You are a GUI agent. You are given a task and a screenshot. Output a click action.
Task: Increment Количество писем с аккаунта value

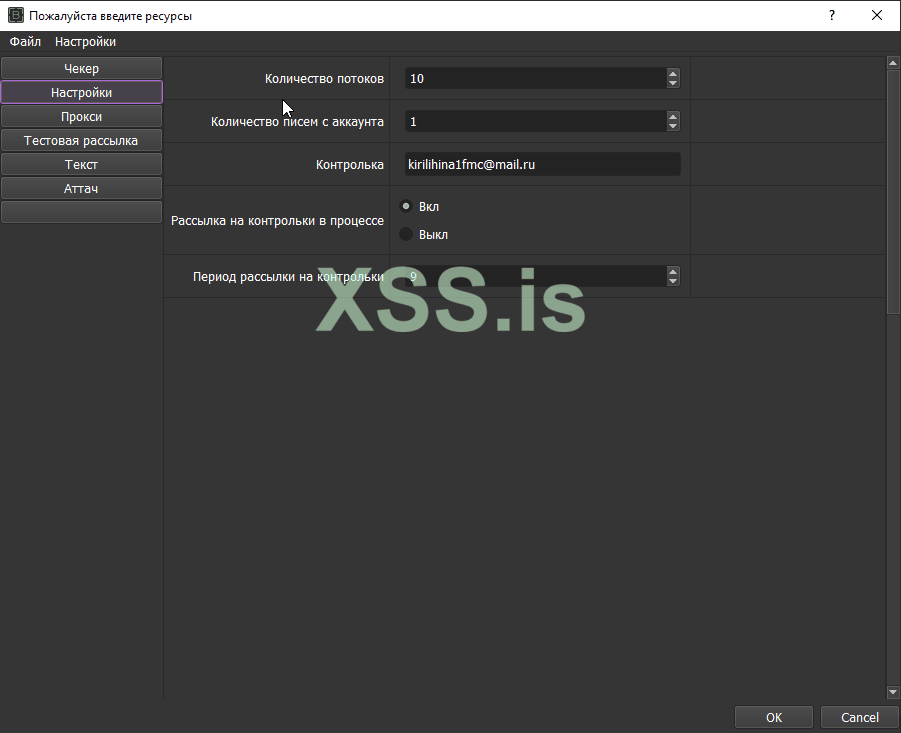pos(673,116)
